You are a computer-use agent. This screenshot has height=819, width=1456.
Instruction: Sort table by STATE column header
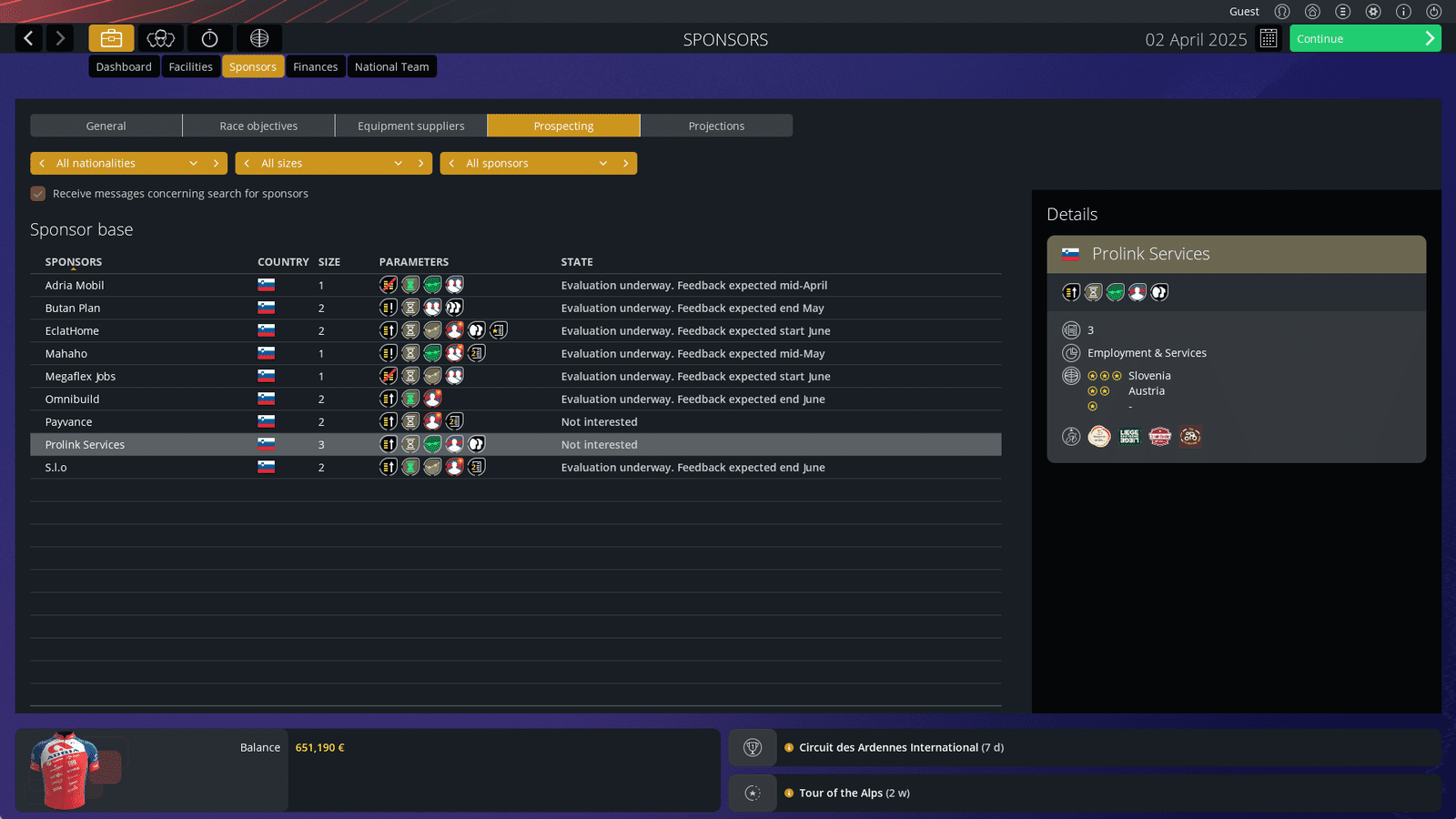577,262
